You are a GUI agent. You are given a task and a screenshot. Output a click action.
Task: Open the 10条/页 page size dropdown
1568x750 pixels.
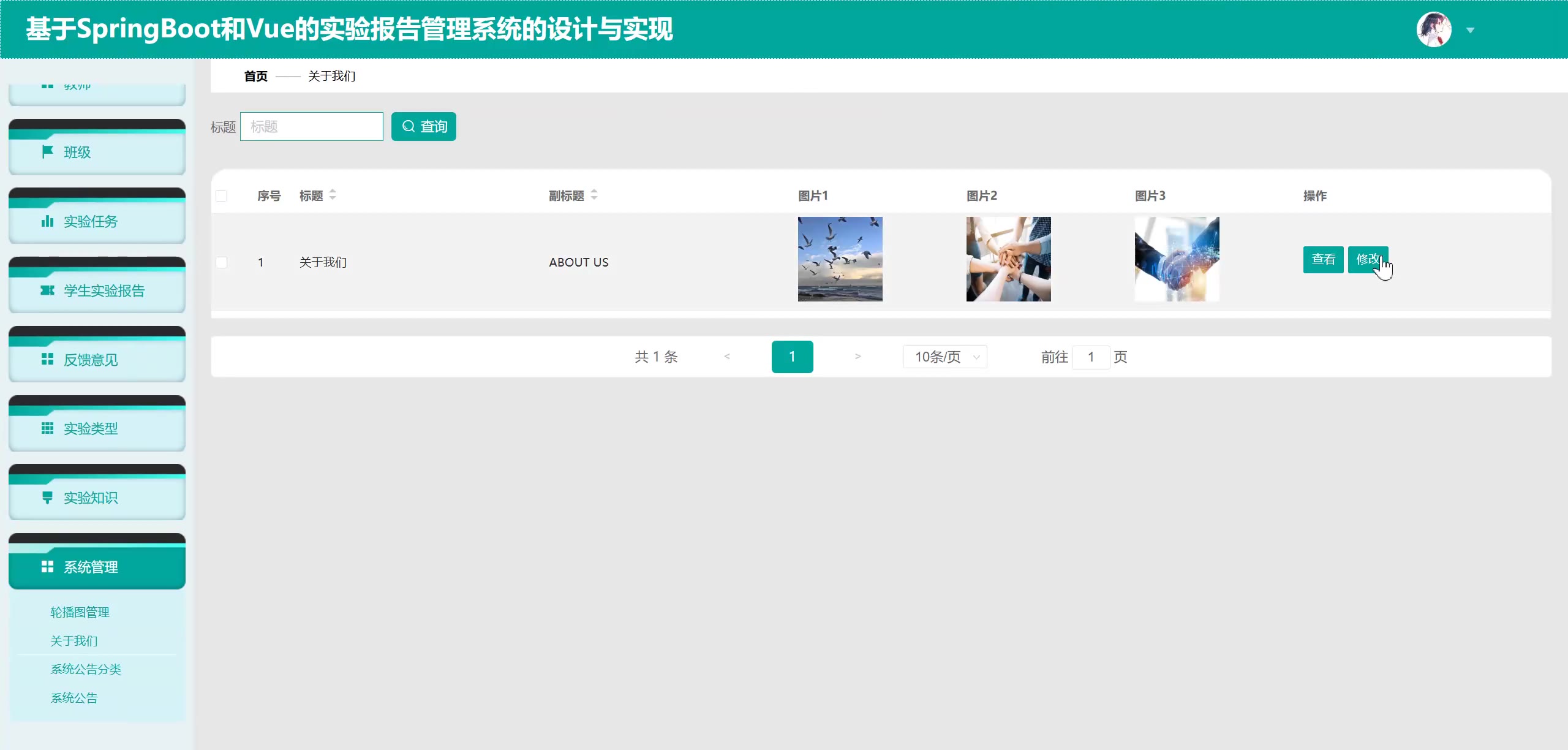tap(944, 357)
